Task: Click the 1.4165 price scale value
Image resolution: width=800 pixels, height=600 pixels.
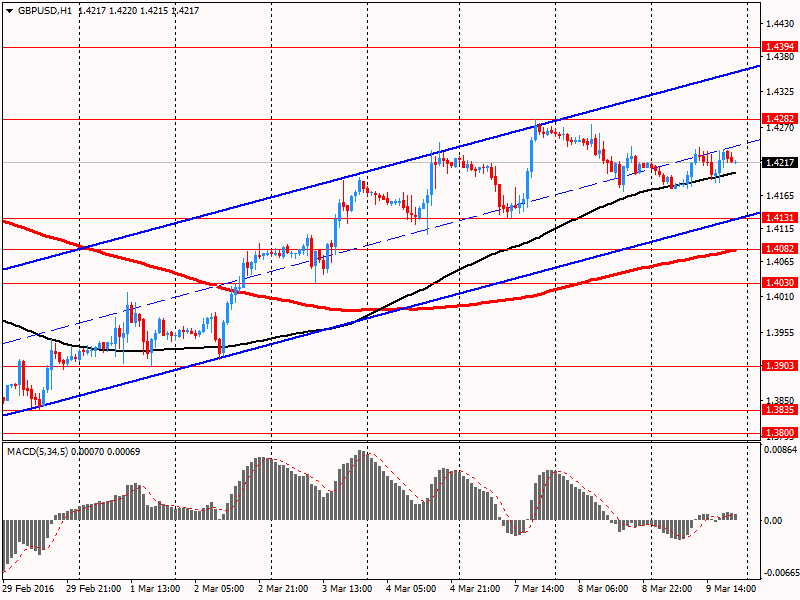Action: coord(781,195)
